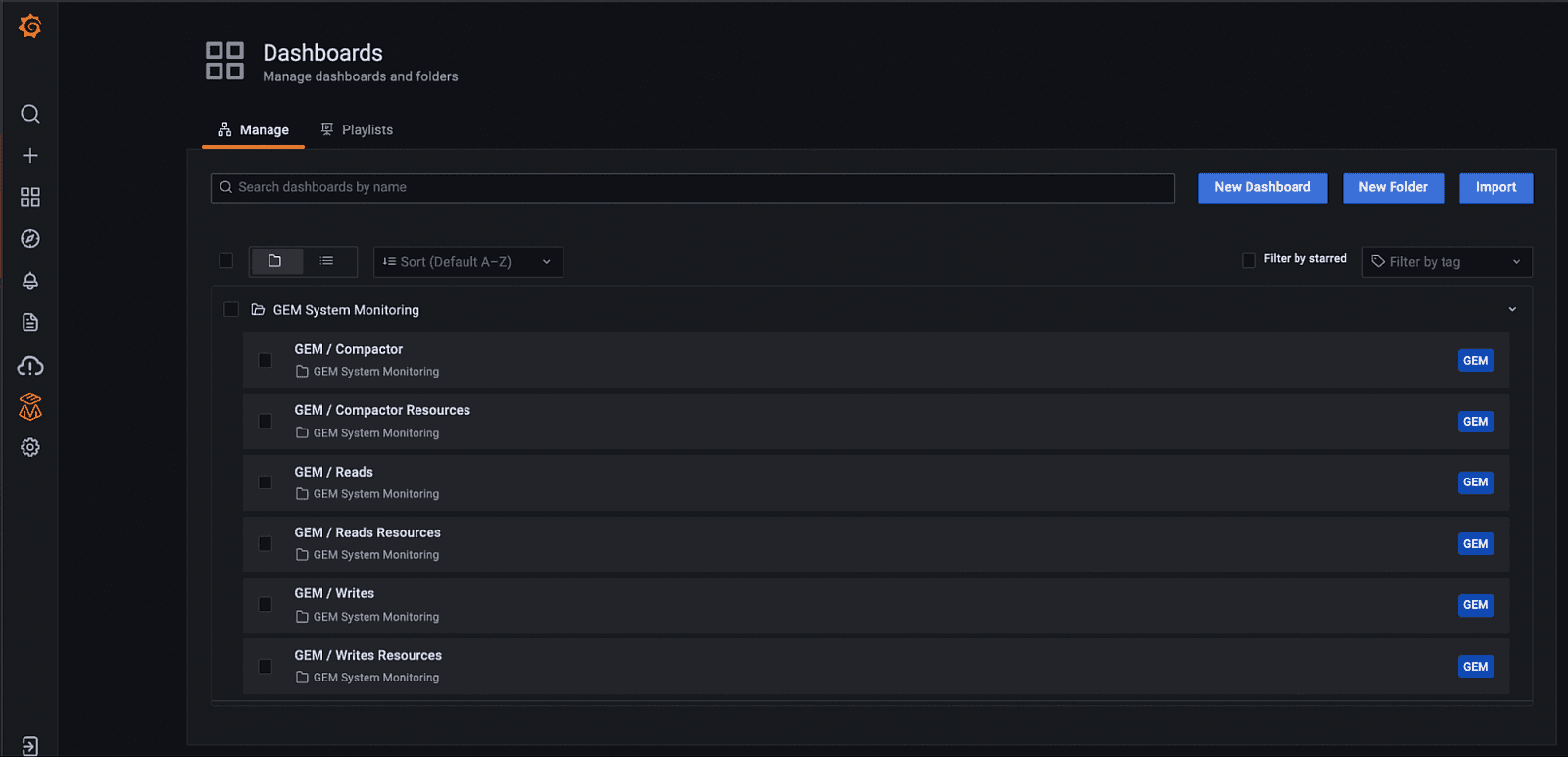Screen dimensions: 1568x757
Task: Collapse the GEM System Monitoring folder chevron
Action: point(1512,309)
